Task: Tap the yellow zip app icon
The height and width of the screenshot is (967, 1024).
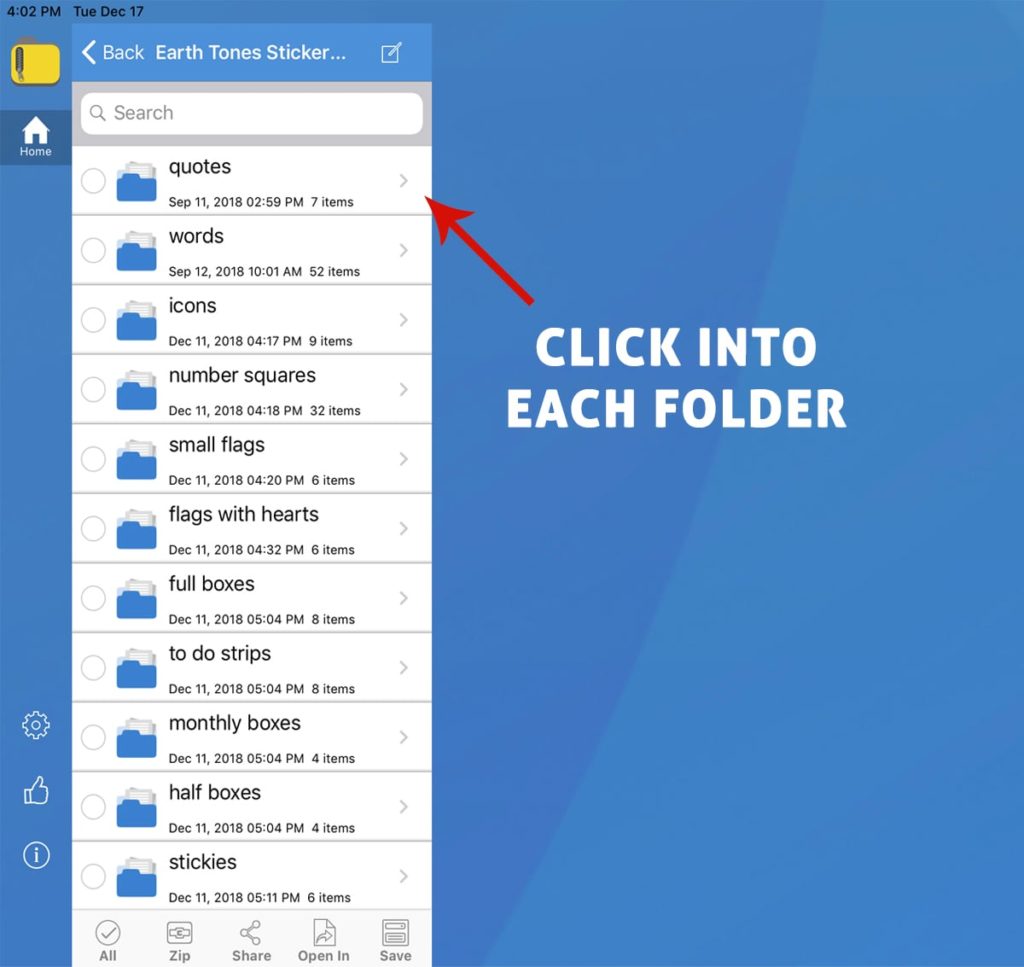Action: 35,63
